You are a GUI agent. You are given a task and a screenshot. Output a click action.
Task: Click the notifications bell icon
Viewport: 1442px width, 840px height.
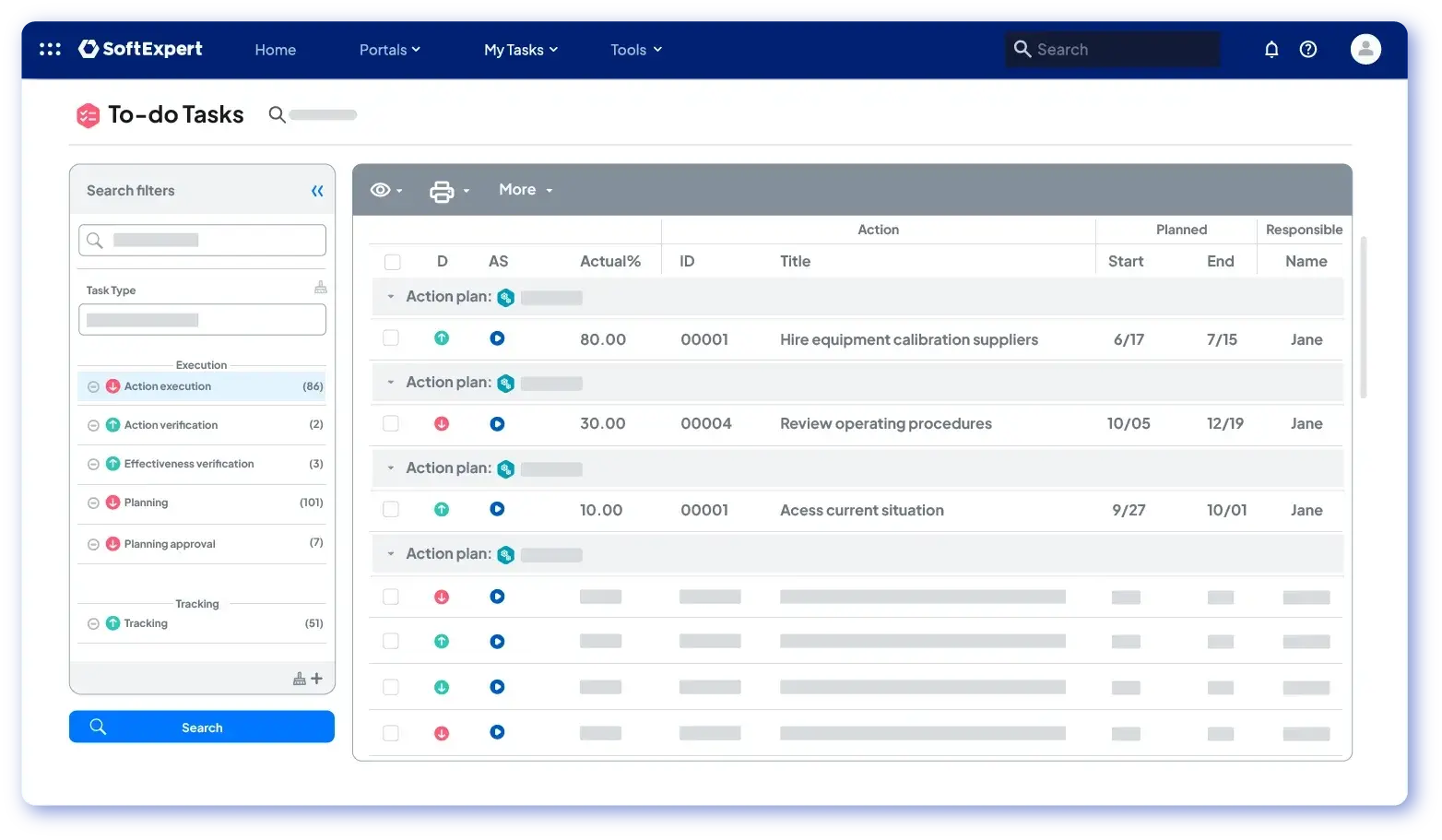[x=1271, y=50]
